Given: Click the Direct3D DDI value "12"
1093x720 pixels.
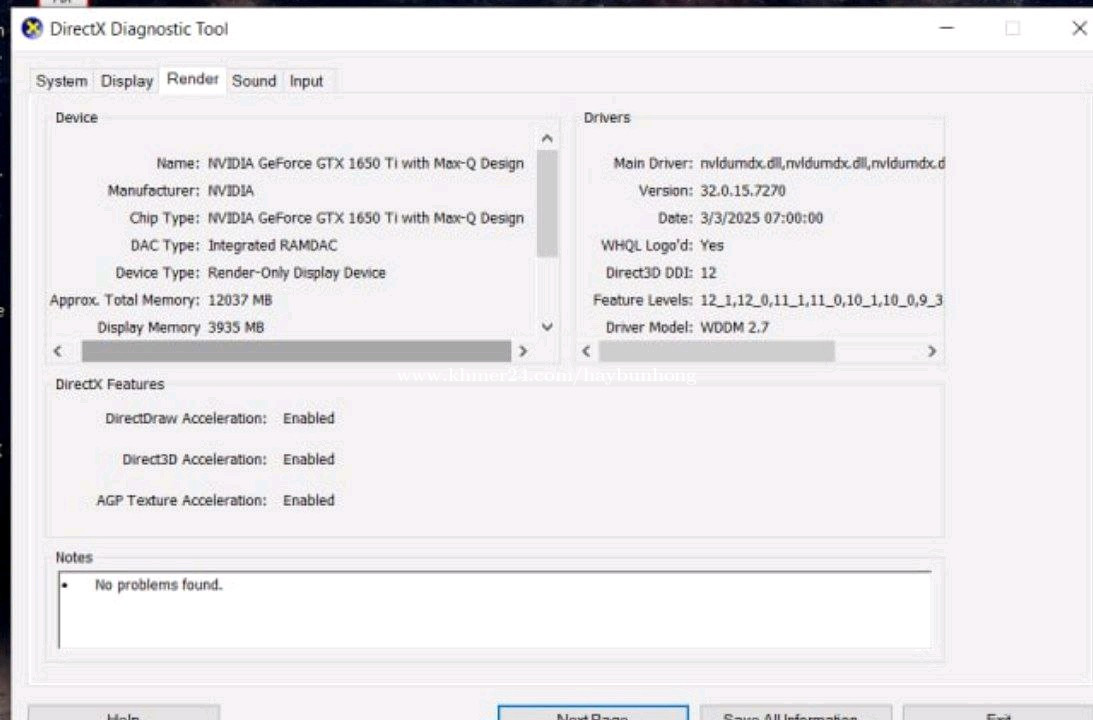Looking at the screenshot, I should tap(708, 273).
